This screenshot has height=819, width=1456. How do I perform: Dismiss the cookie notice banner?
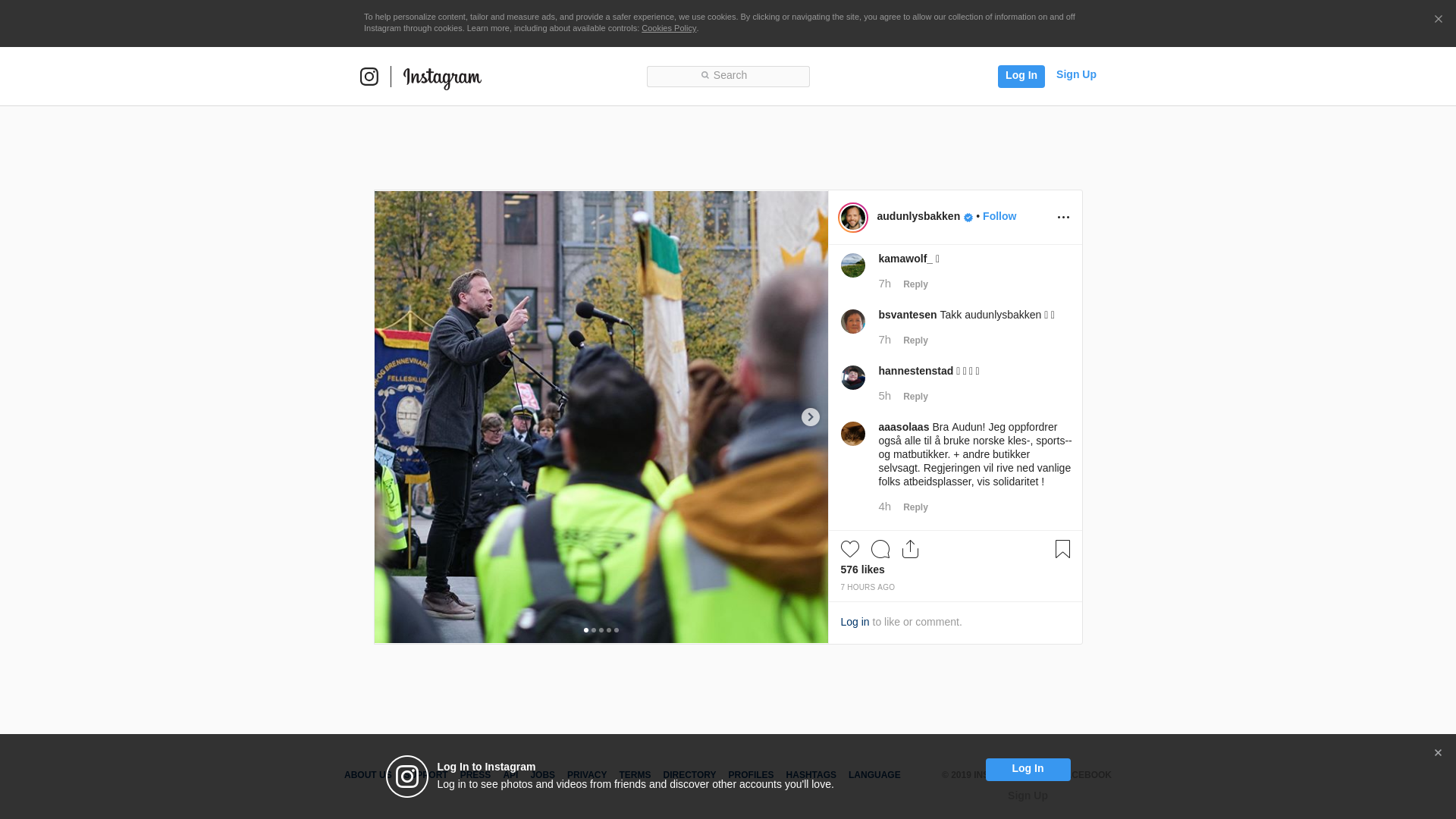coord(1438,20)
